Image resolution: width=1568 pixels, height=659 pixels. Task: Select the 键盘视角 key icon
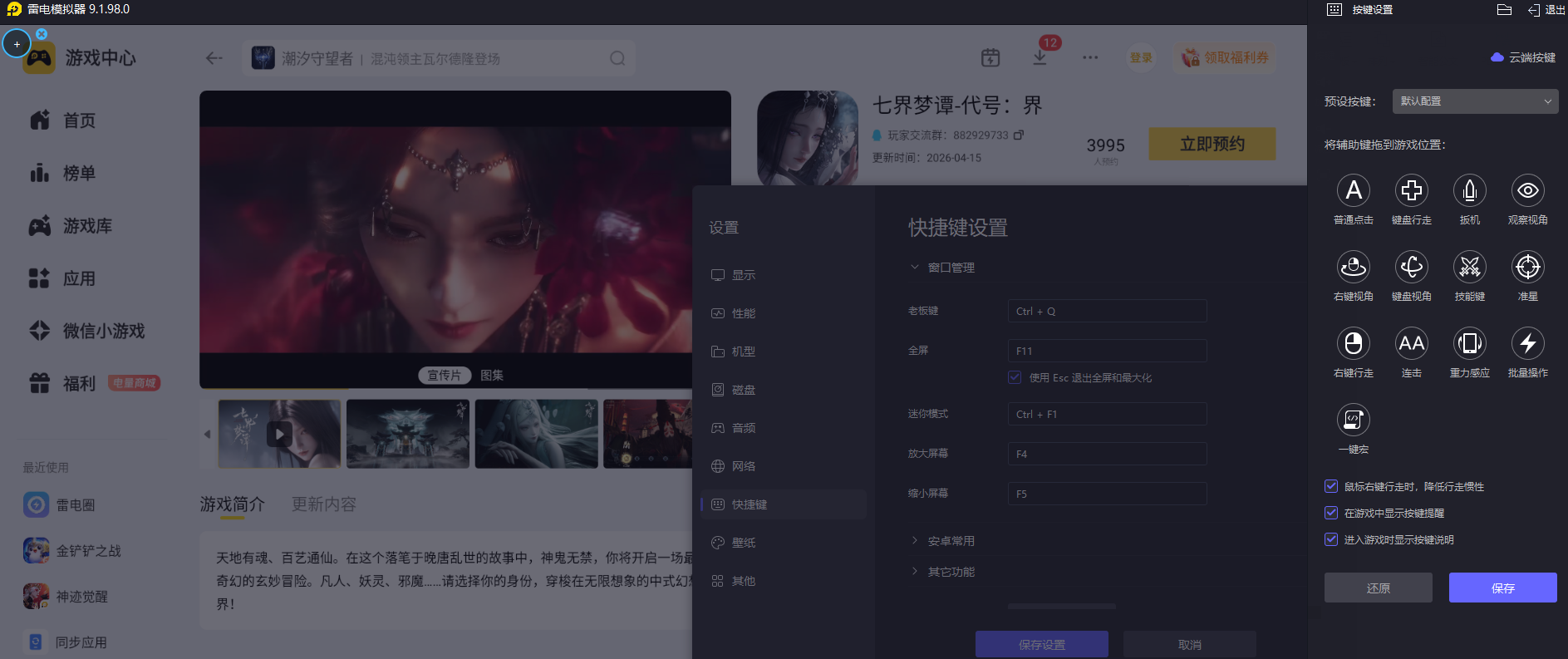[1411, 267]
